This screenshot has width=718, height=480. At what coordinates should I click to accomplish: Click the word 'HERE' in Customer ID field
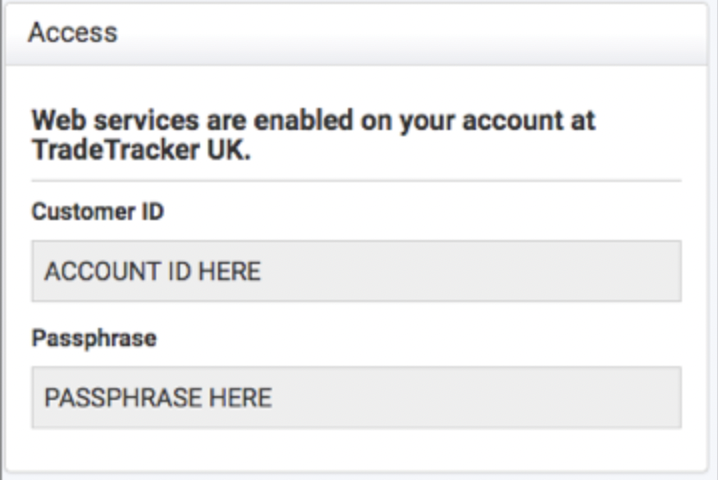point(233,272)
